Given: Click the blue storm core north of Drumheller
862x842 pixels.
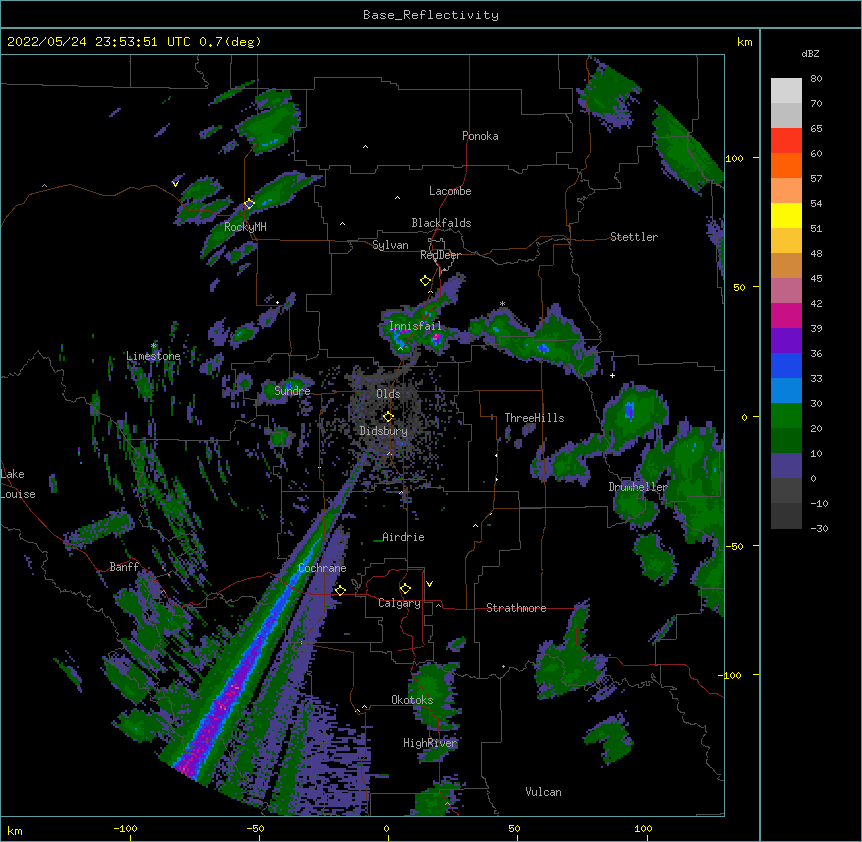Looking at the screenshot, I should (x=629, y=411).
